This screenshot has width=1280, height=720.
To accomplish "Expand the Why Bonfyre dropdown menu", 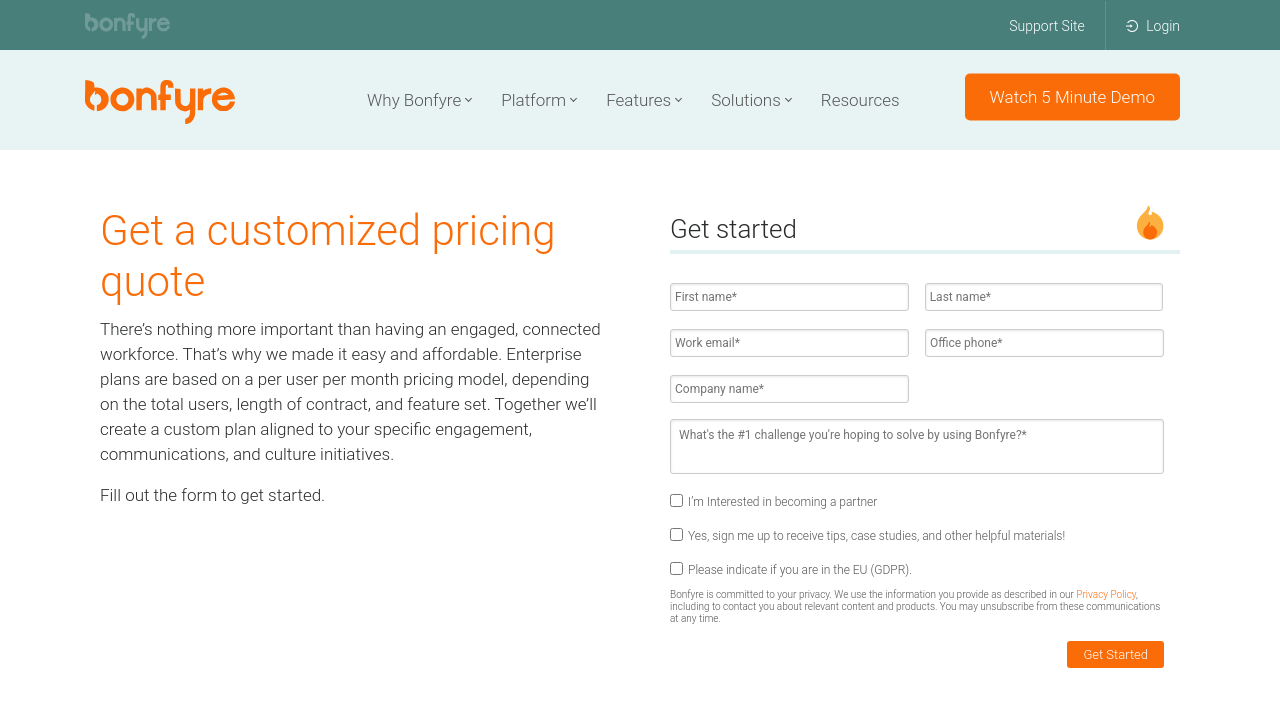I will pos(419,100).
